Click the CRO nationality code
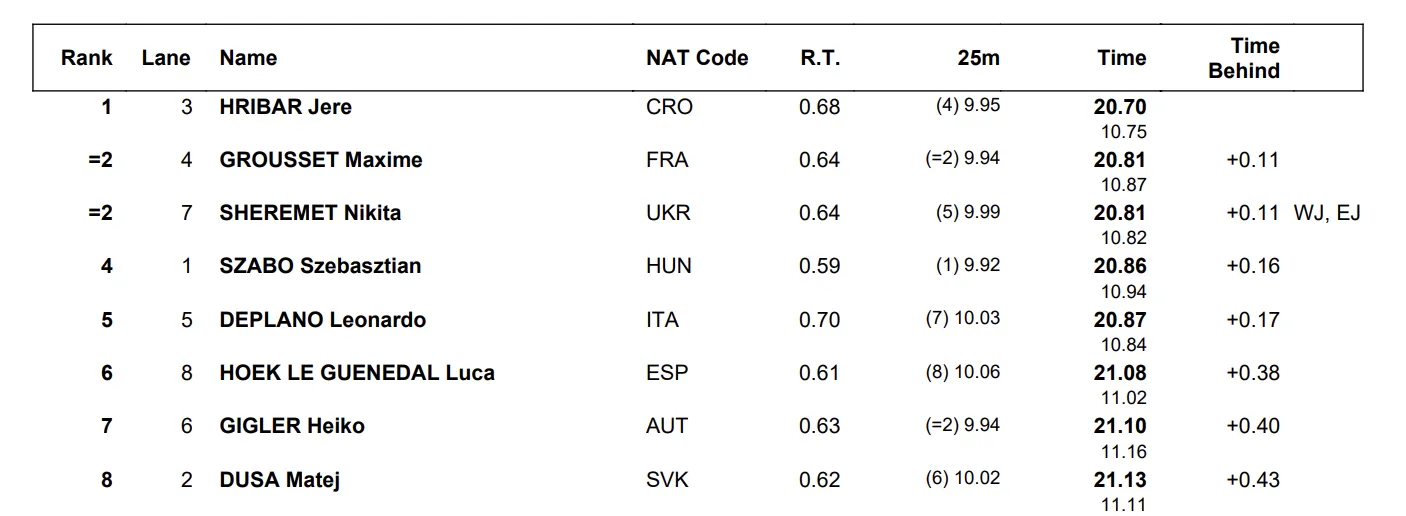This screenshot has height=516, width=1406. [669, 107]
